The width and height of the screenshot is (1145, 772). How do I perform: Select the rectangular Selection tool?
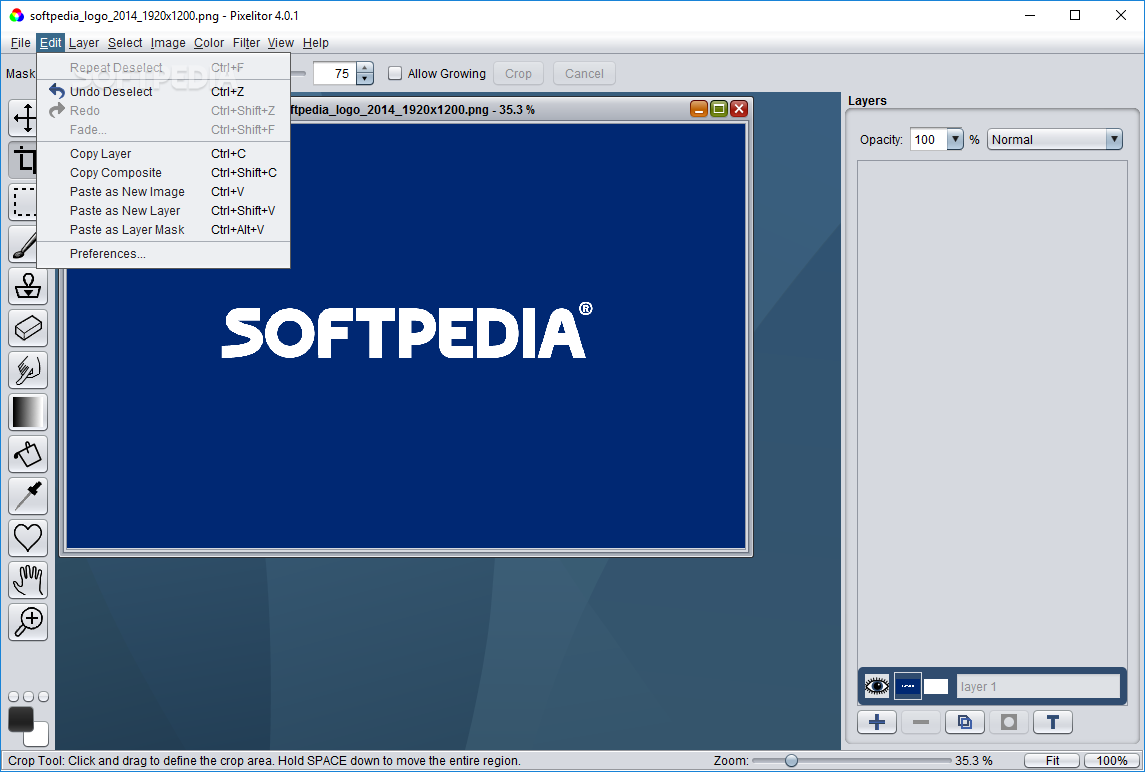click(27, 202)
